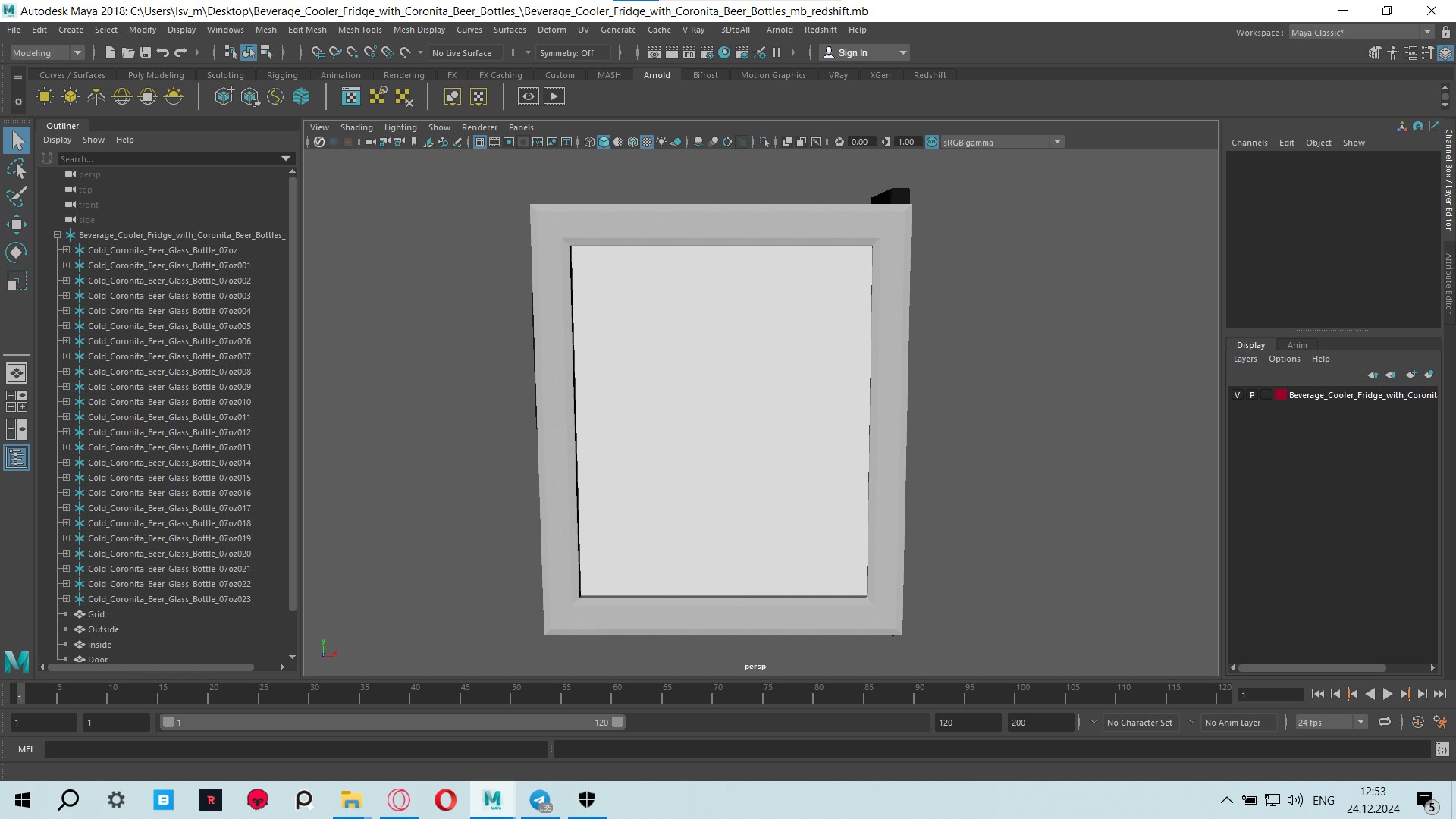Open the sRGB gamma view transform dropdown
The width and height of the screenshot is (1456, 819).
click(x=1057, y=142)
